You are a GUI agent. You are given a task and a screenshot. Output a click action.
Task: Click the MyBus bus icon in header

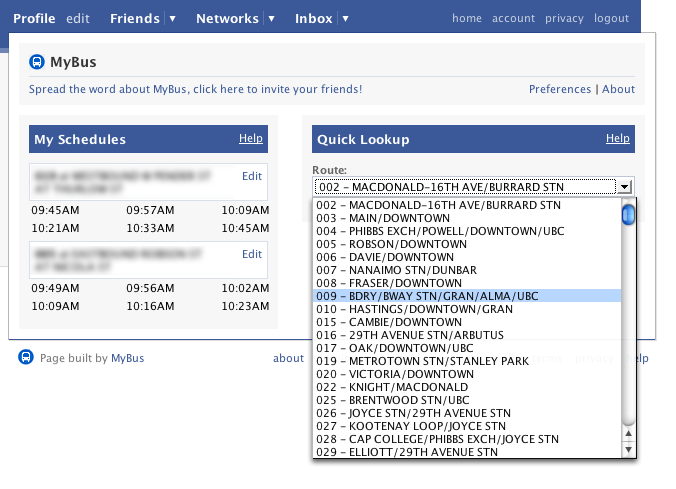coord(37,62)
